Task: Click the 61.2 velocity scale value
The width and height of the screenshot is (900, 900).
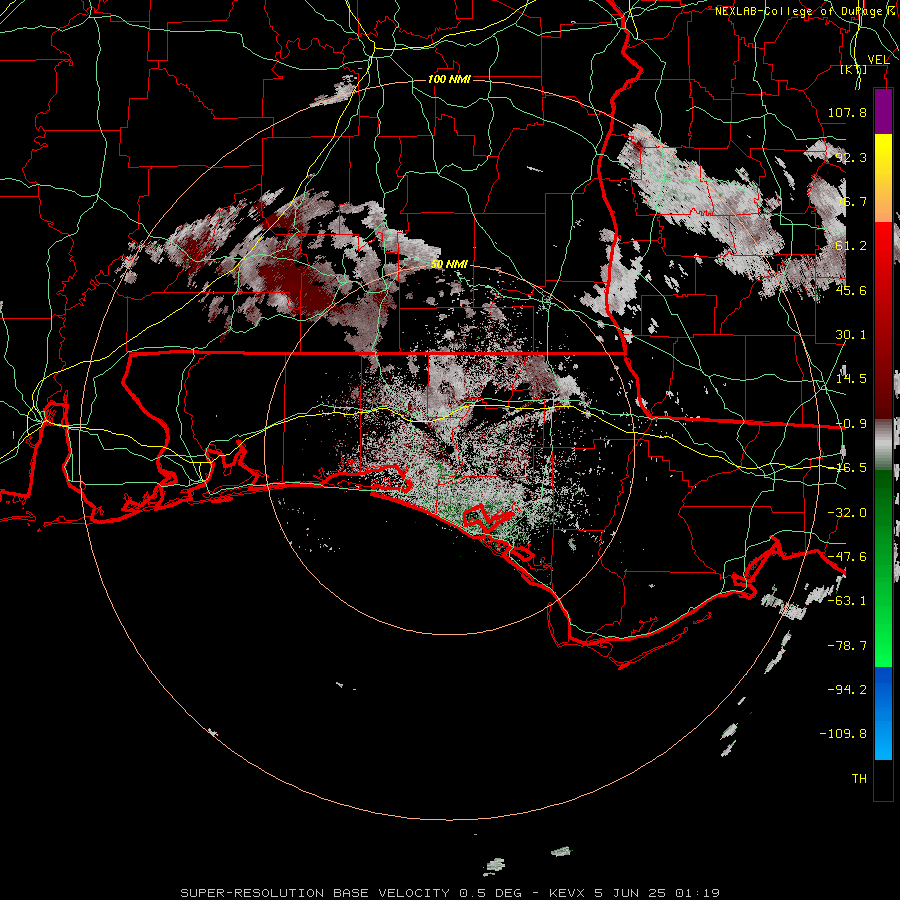Action: coord(851,246)
